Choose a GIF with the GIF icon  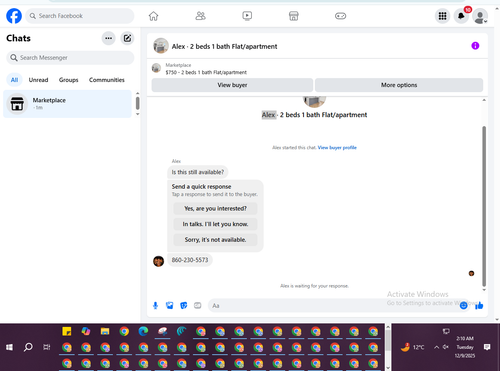pyautogui.click(x=198, y=305)
